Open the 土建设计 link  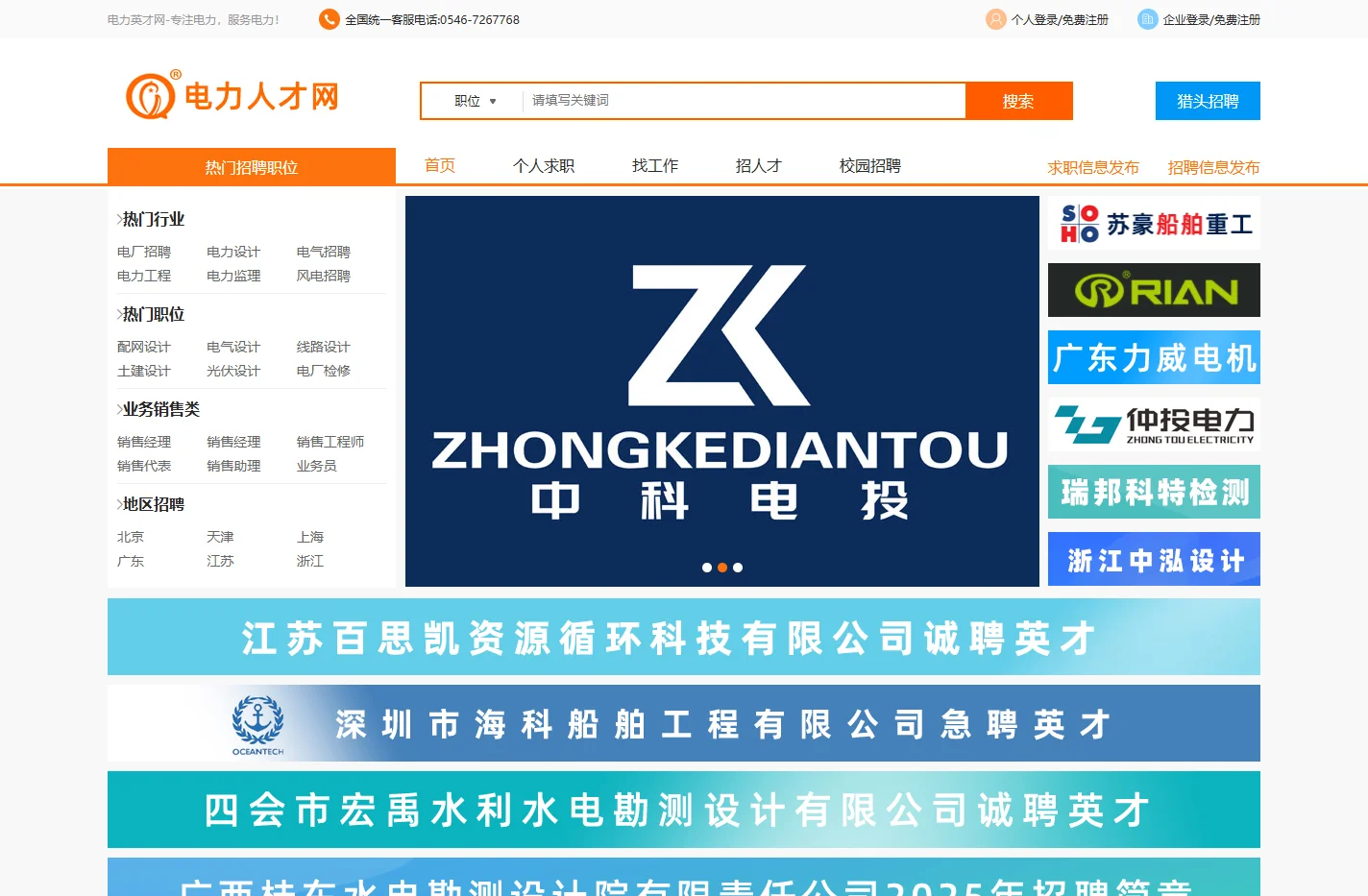point(144,371)
